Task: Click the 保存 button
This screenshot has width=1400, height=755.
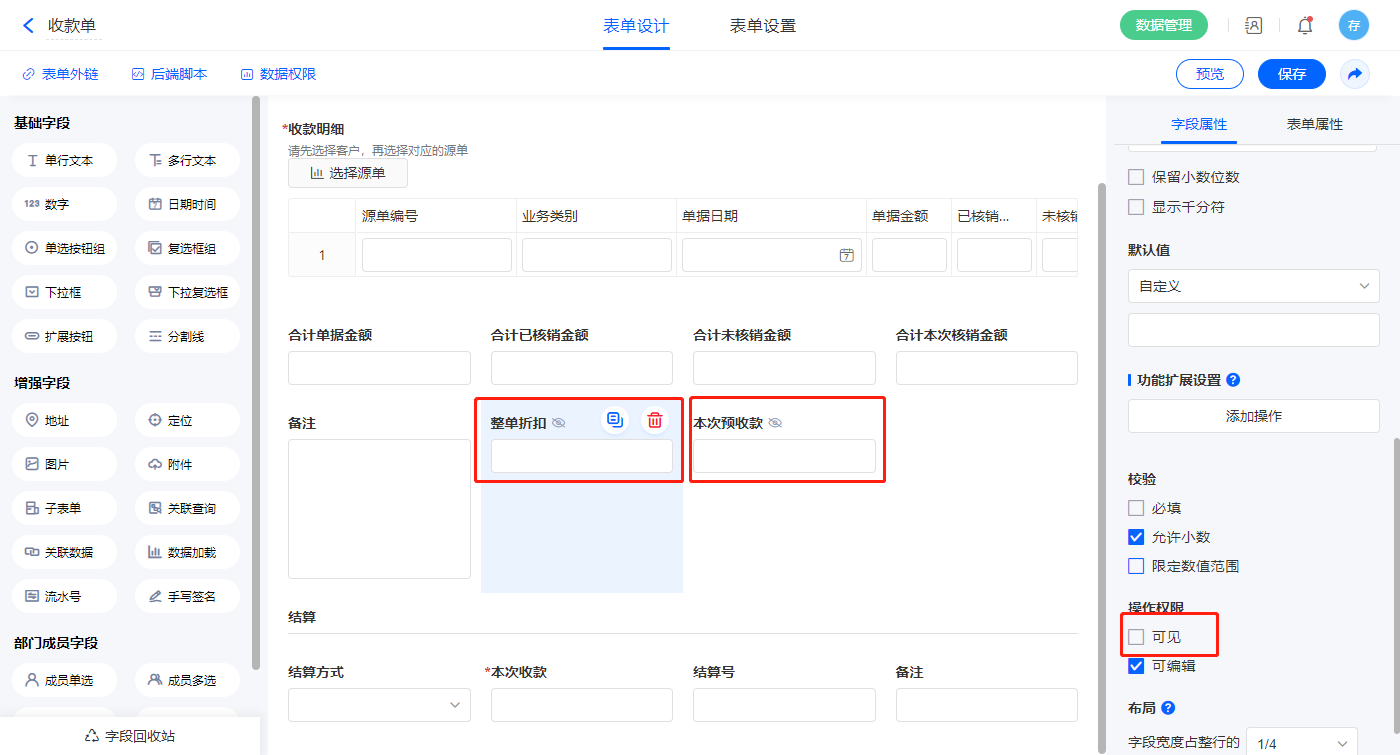Action: [1291, 74]
